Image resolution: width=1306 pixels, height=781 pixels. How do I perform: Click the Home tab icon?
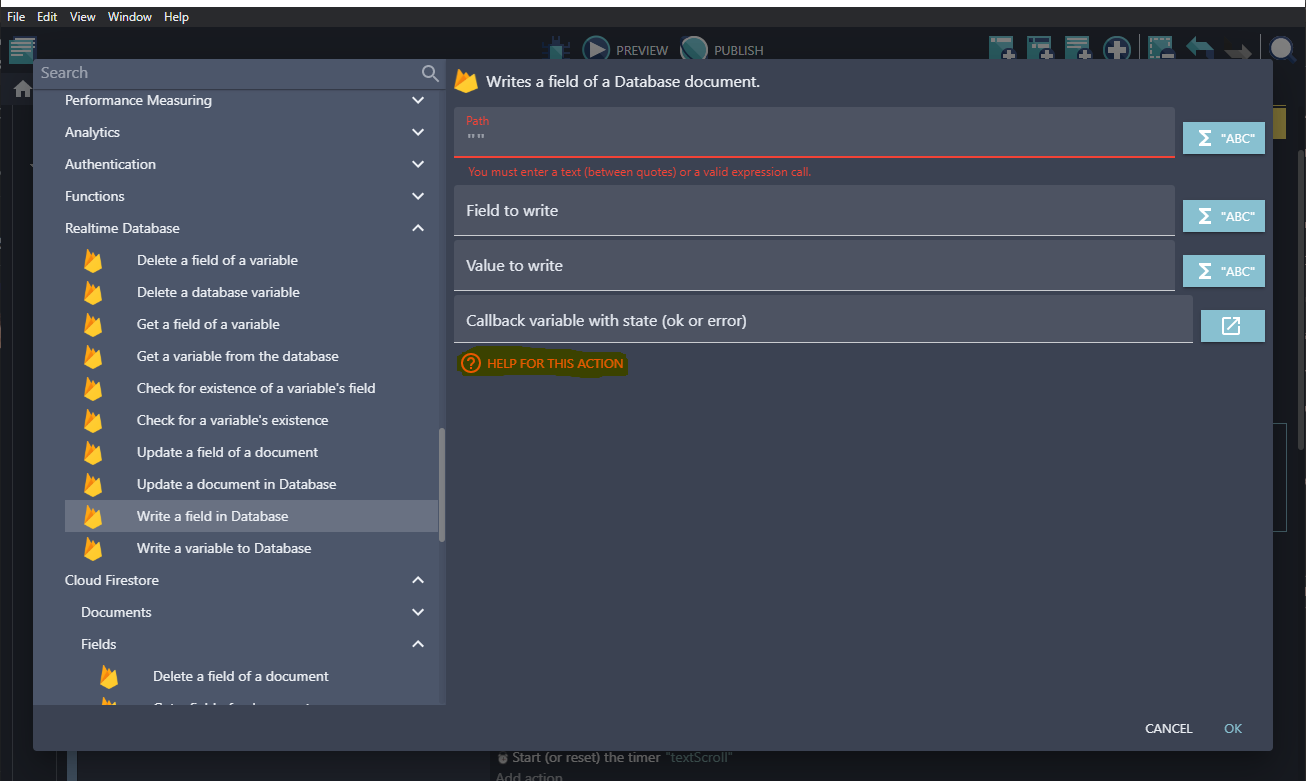(22, 89)
